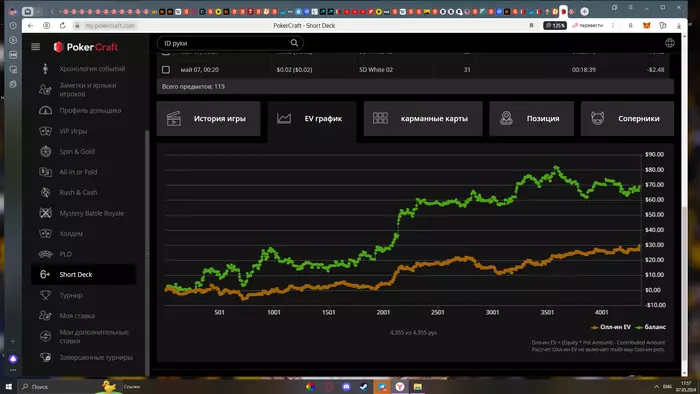700x394 pixels.
Task: Select Short Deck in sidebar
Action: click(x=83, y=274)
